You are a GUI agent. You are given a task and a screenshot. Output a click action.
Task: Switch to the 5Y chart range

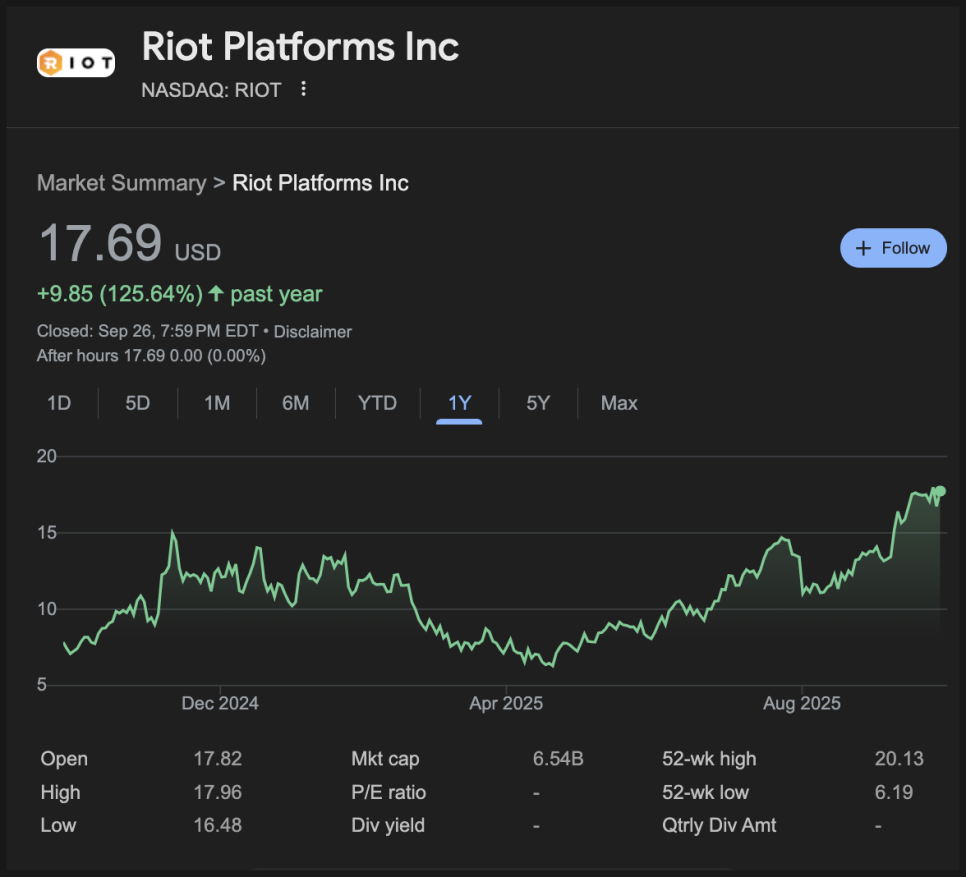coord(538,403)
